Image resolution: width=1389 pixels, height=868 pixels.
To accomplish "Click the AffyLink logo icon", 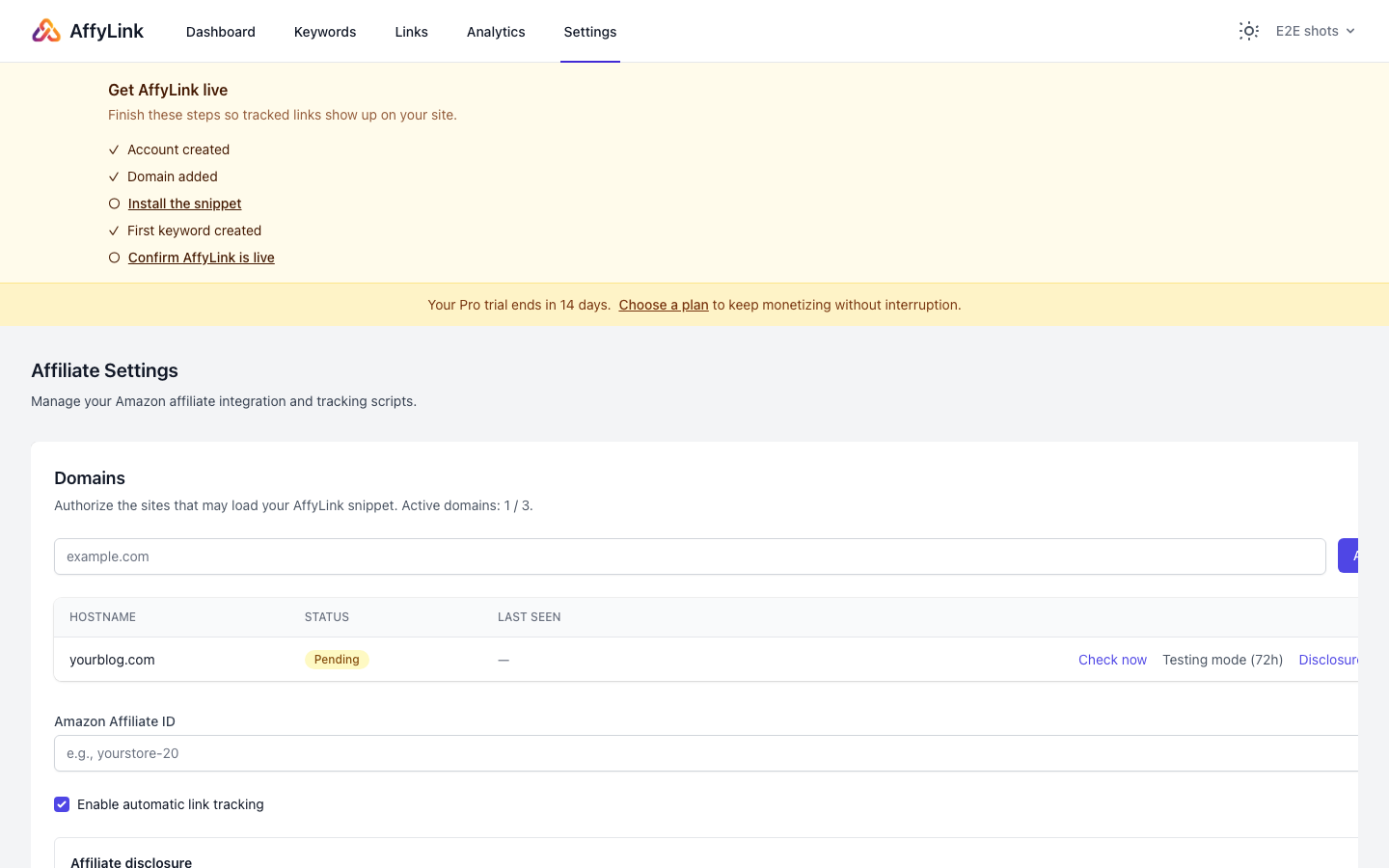I will pyautogui.click(x=46, y=31).
